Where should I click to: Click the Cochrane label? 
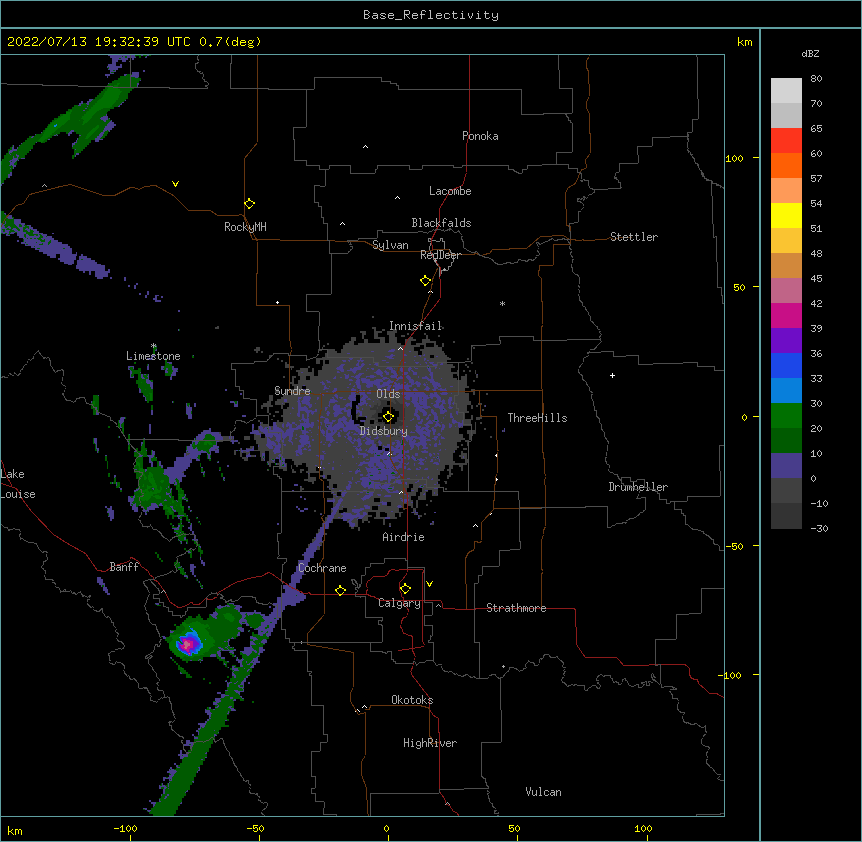tap(322, 568)
